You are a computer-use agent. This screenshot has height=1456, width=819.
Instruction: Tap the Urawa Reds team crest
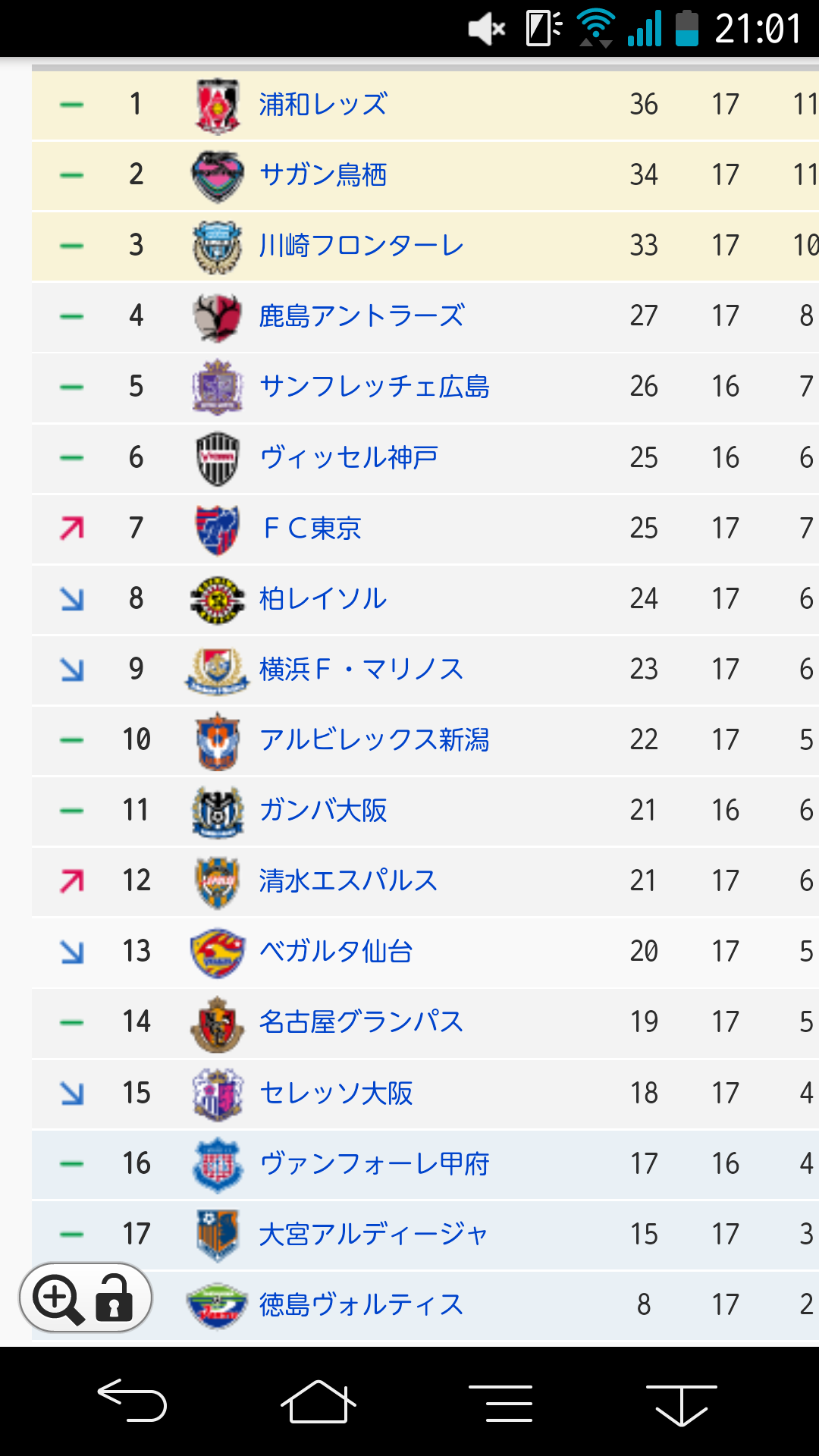pos(218,105)
